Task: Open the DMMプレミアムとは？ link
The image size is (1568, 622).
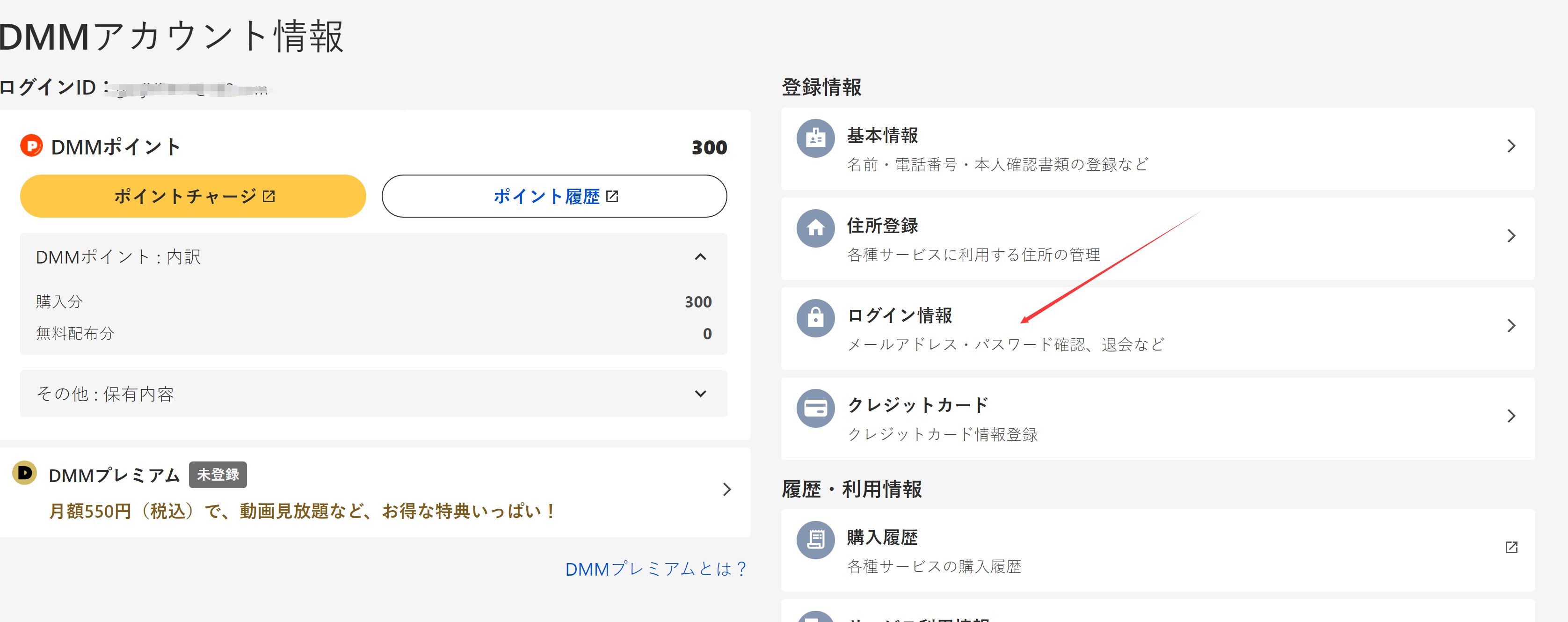Action: 655,569
